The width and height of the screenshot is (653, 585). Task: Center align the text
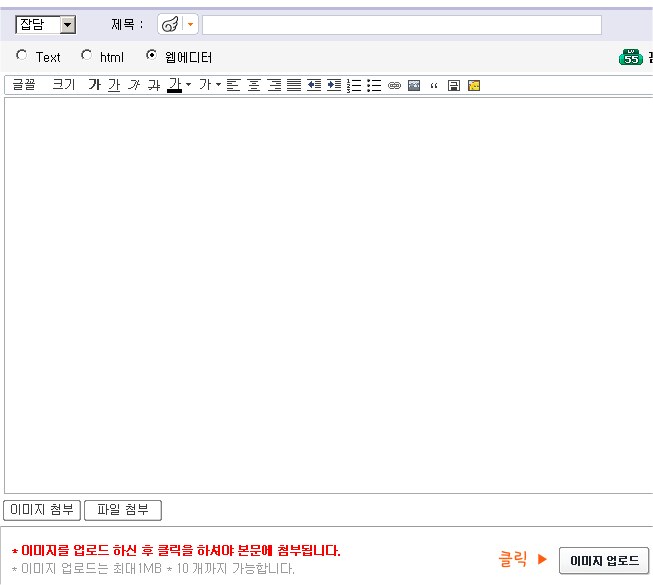click(x=254, y=86)
